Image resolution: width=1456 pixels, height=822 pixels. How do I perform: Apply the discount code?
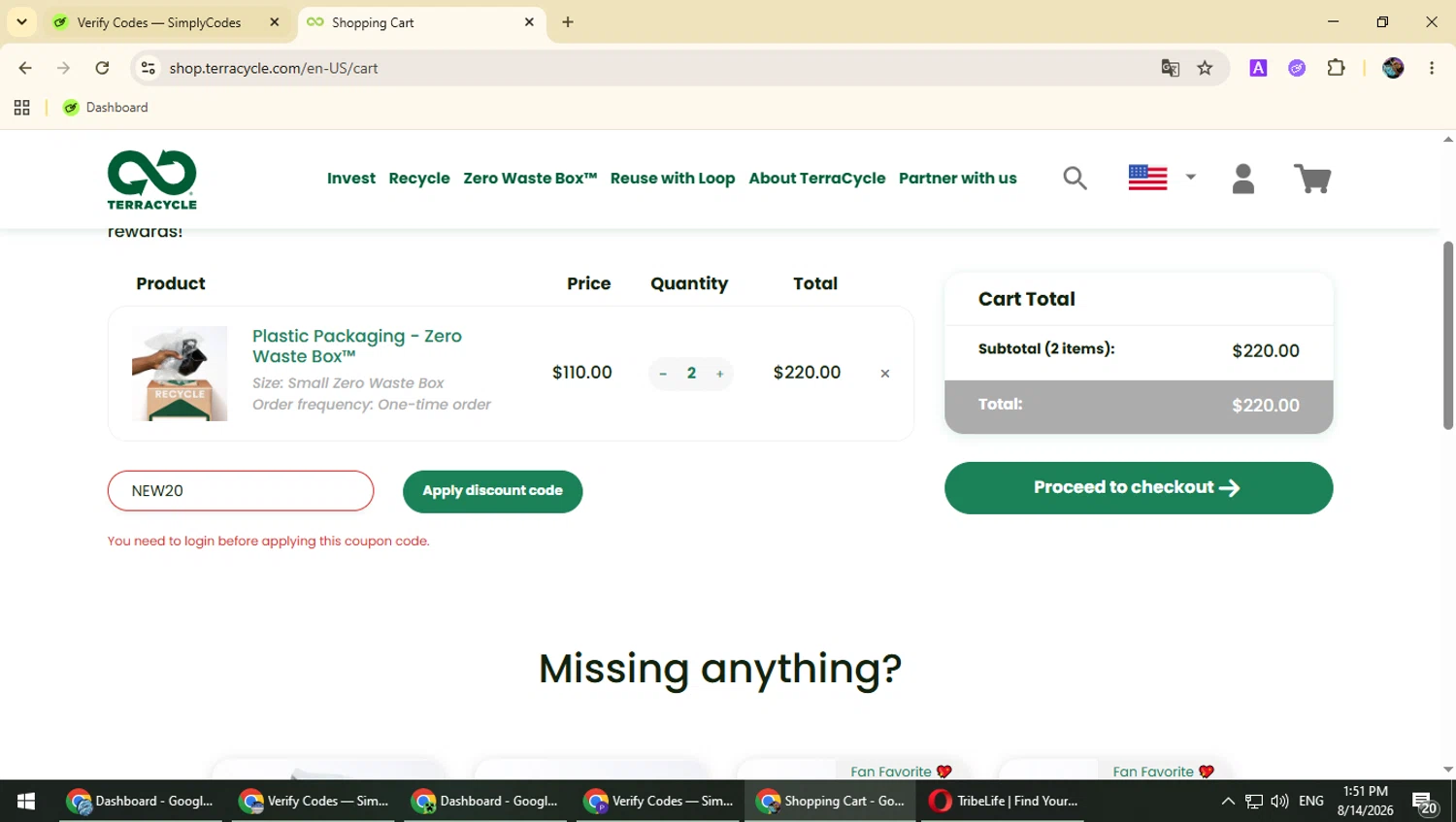pos(493,491)
